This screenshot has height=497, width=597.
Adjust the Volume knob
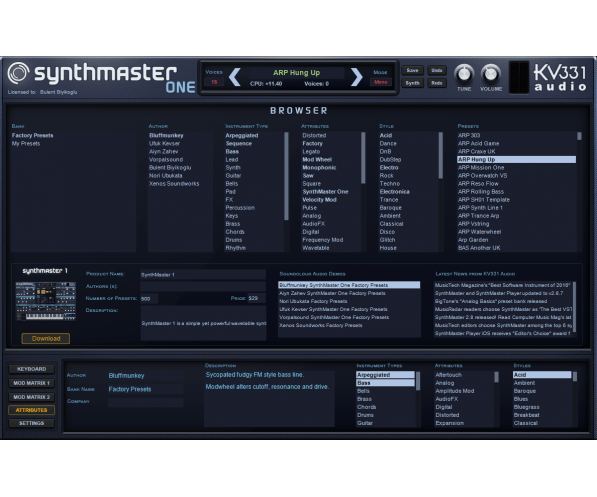click(490, 74)
